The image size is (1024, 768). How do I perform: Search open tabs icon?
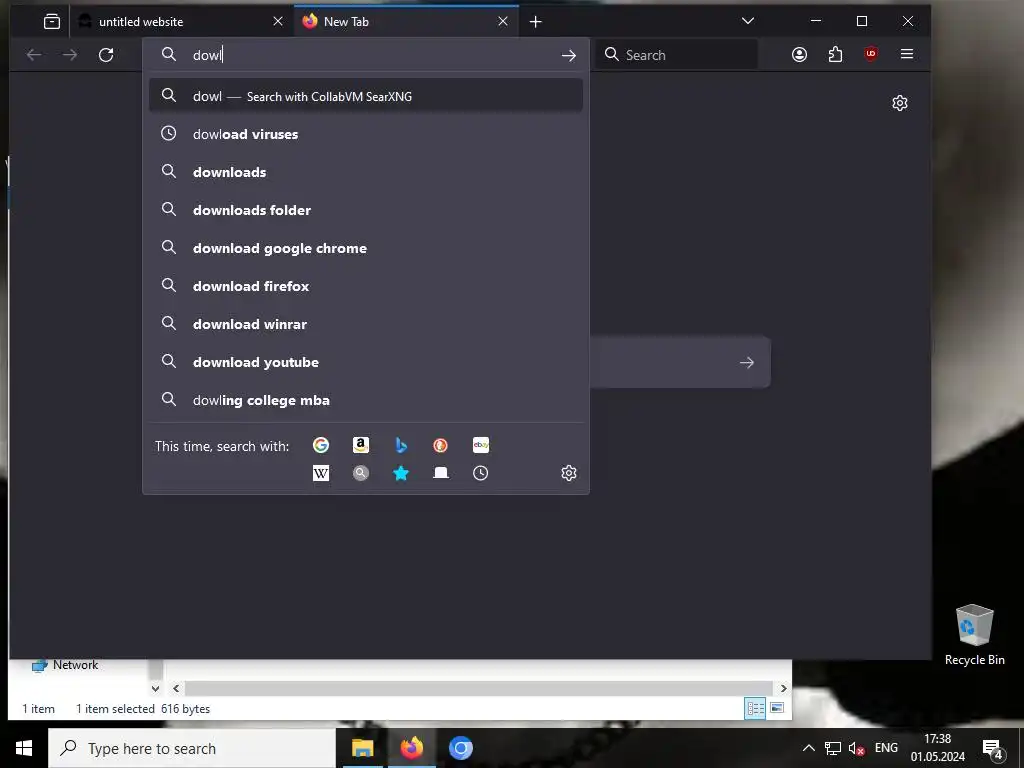[x=441, y=473]
